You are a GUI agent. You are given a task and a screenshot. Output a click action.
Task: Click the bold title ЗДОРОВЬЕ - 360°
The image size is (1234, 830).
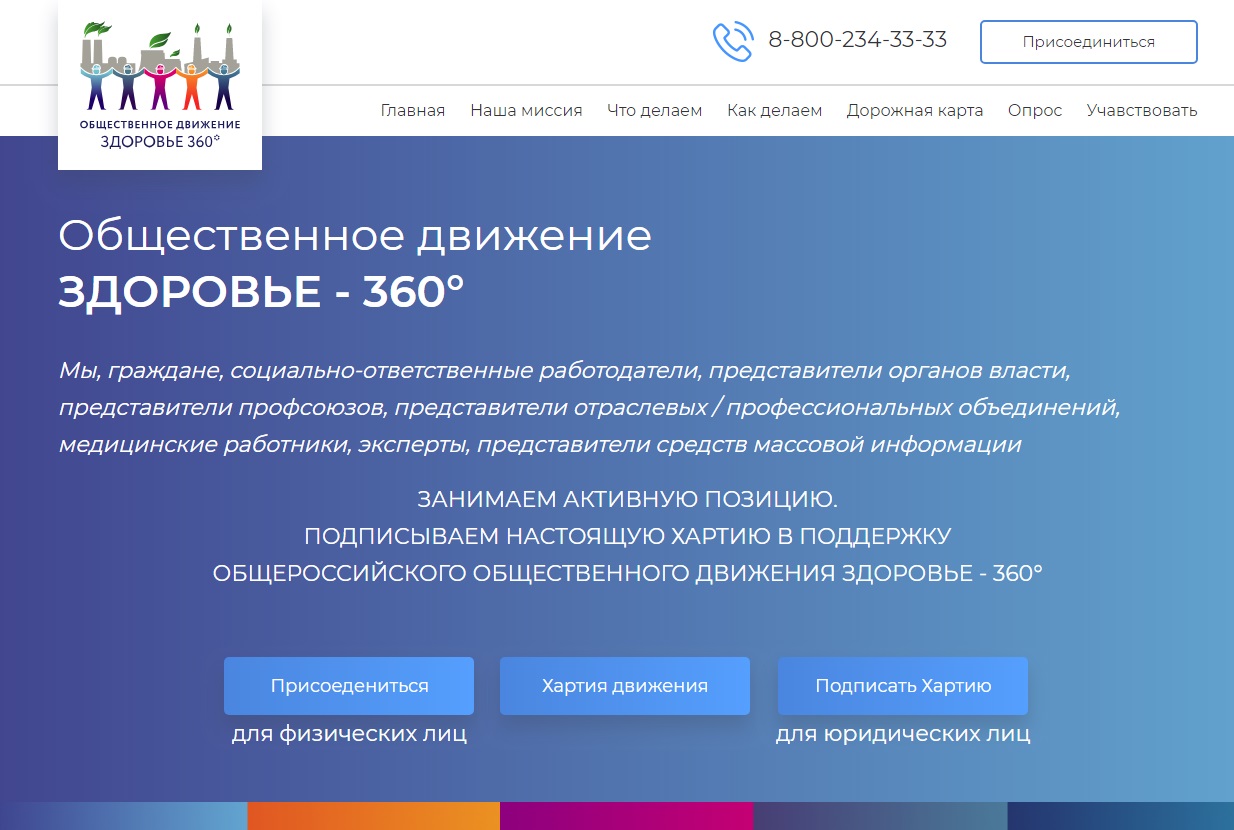pos(262,291)
